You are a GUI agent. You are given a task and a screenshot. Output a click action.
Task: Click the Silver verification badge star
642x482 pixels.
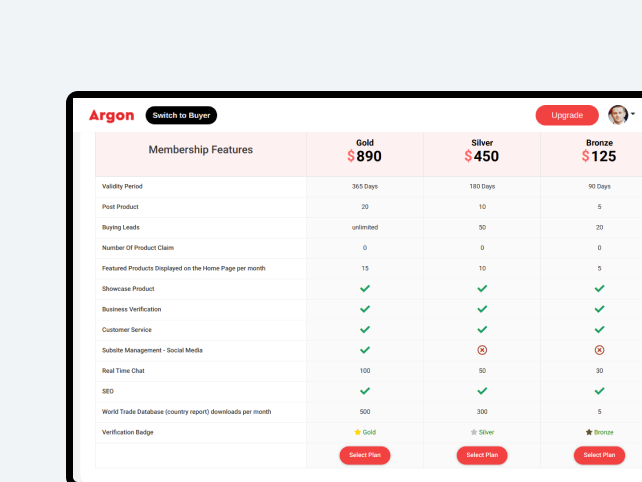click(x=474, y=432)
